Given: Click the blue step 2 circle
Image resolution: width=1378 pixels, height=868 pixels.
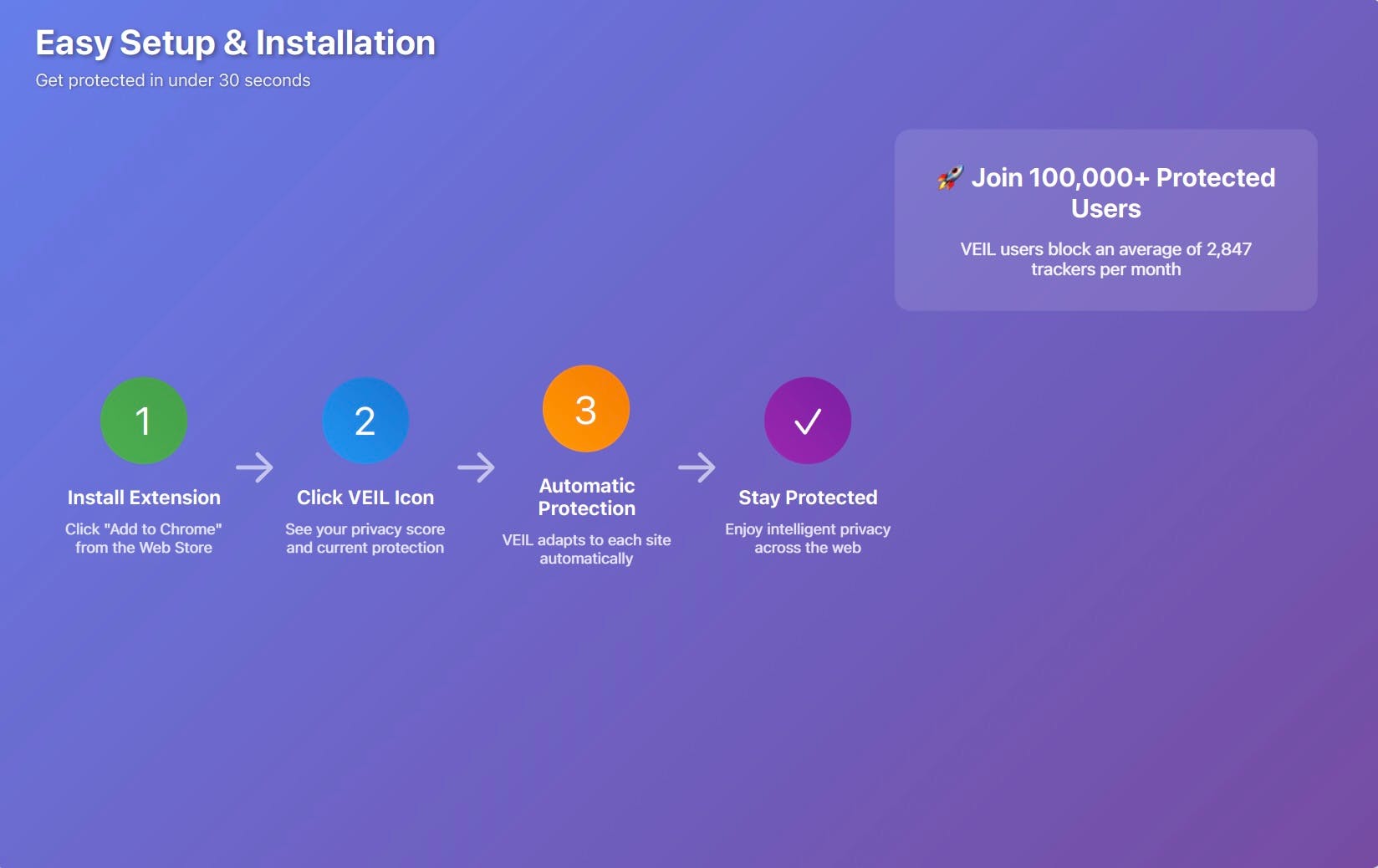Looking at the screenshot, I should pos(365,421).
